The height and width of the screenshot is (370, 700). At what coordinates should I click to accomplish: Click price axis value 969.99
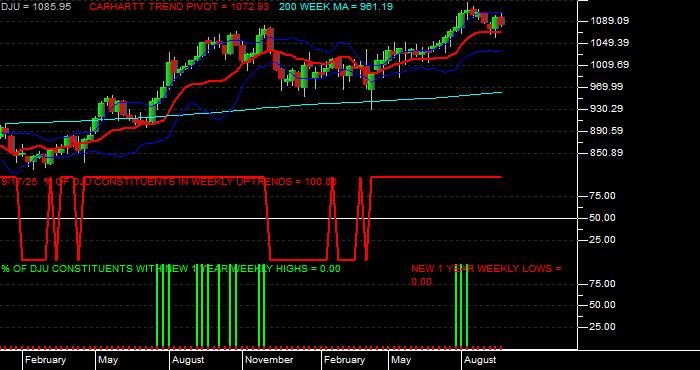tap(606, 87)
